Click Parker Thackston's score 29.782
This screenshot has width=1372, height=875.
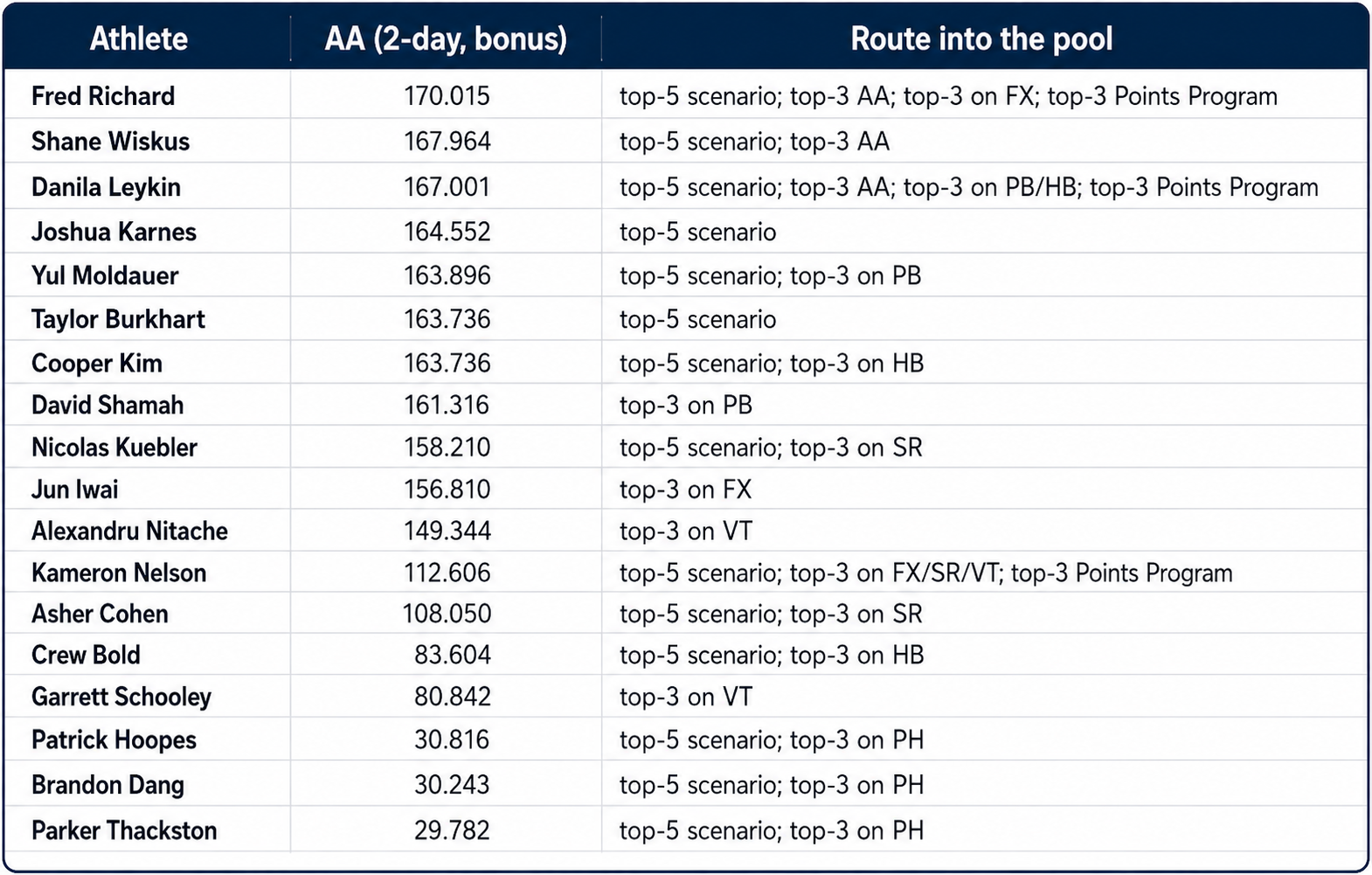click(453, 830)
